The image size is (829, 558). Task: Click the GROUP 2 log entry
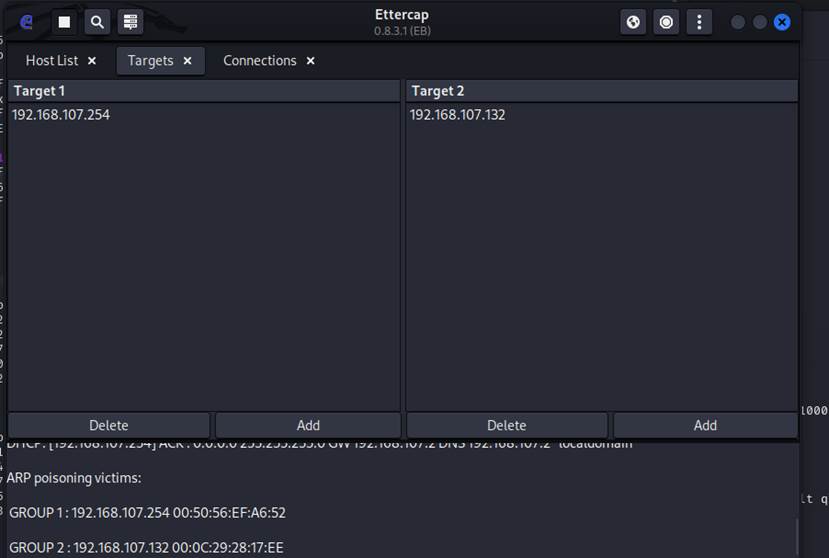(x=146, y=547)
